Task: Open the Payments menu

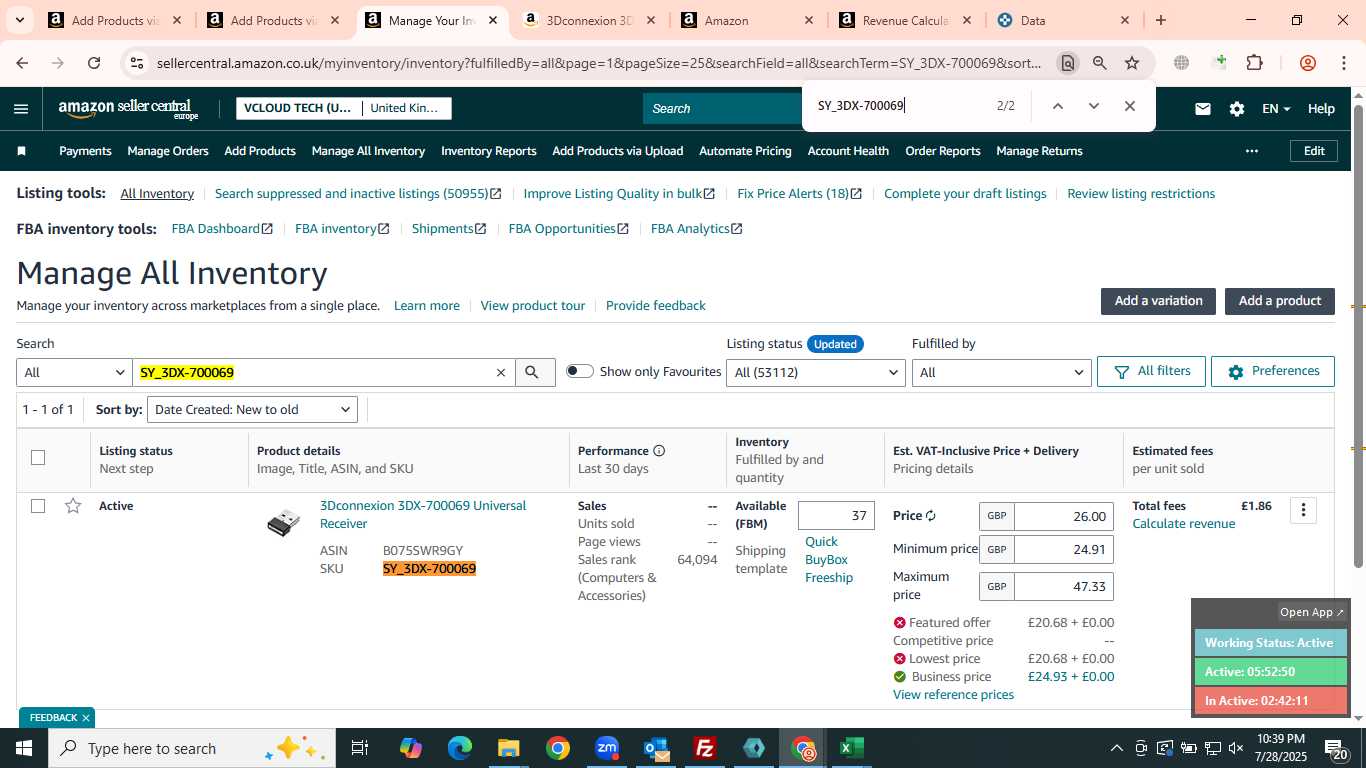Action: pos(85,151)
